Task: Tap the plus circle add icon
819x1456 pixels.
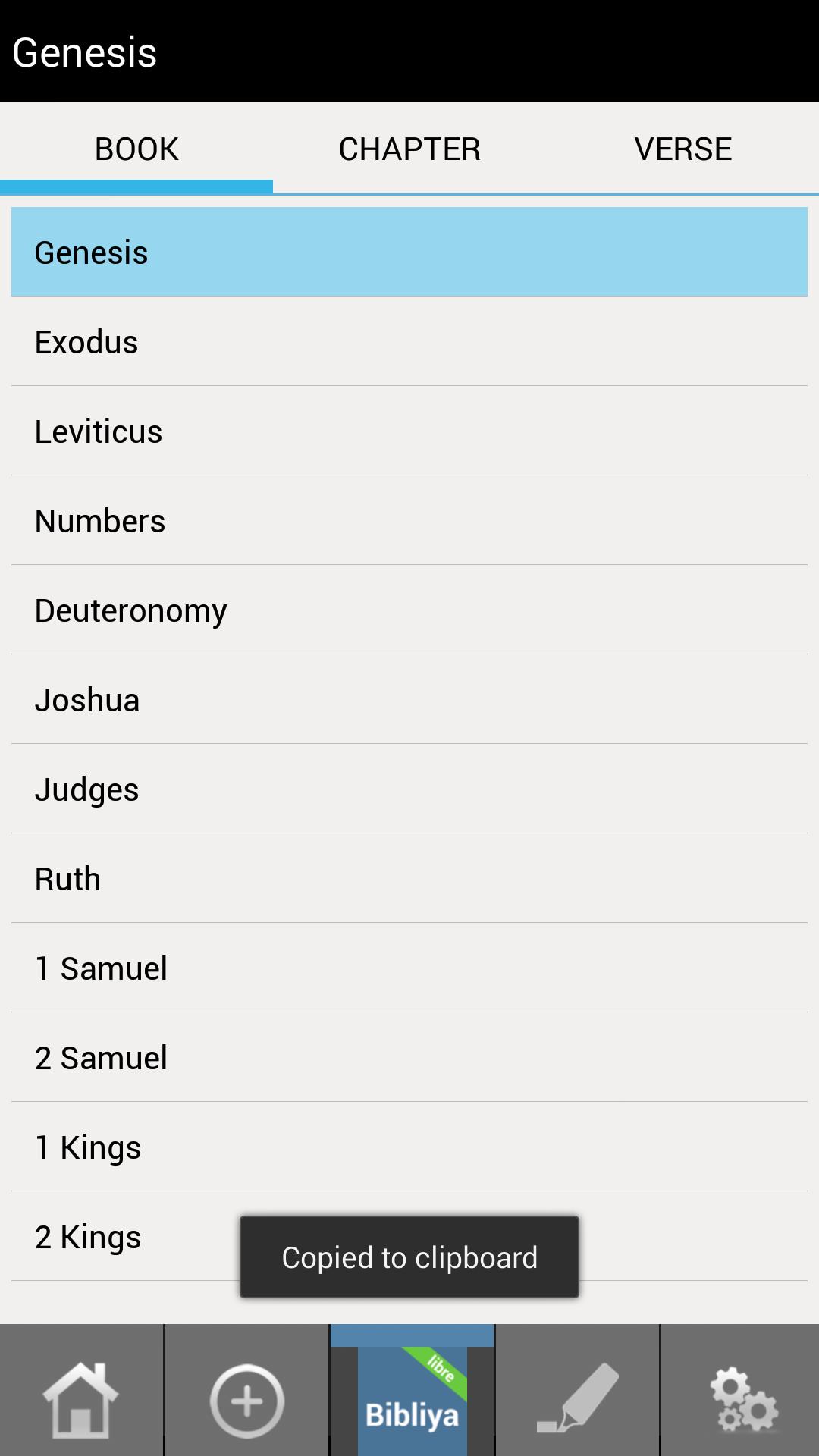Action: click(x=246, y=1400)
